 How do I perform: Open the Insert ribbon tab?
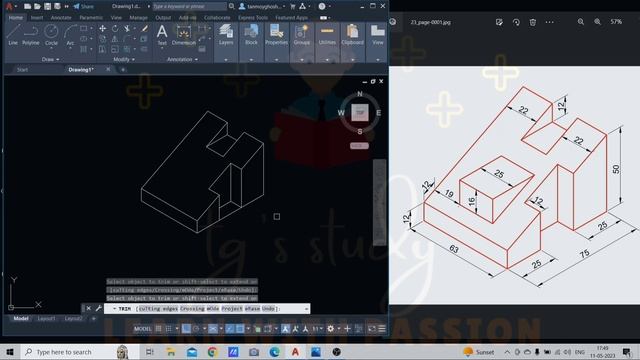(37, 18)
